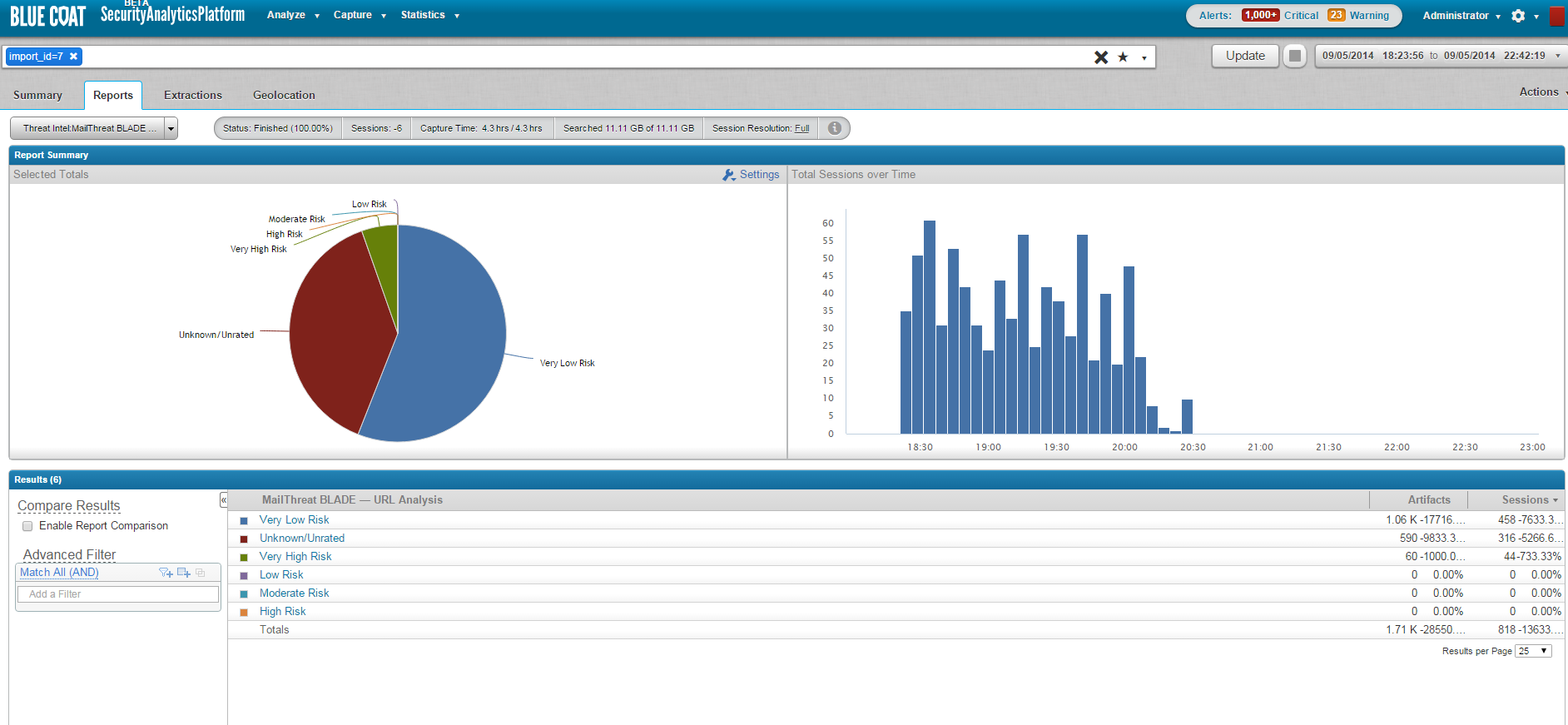Click the add filter funnel icon

[x=166, y=573]
